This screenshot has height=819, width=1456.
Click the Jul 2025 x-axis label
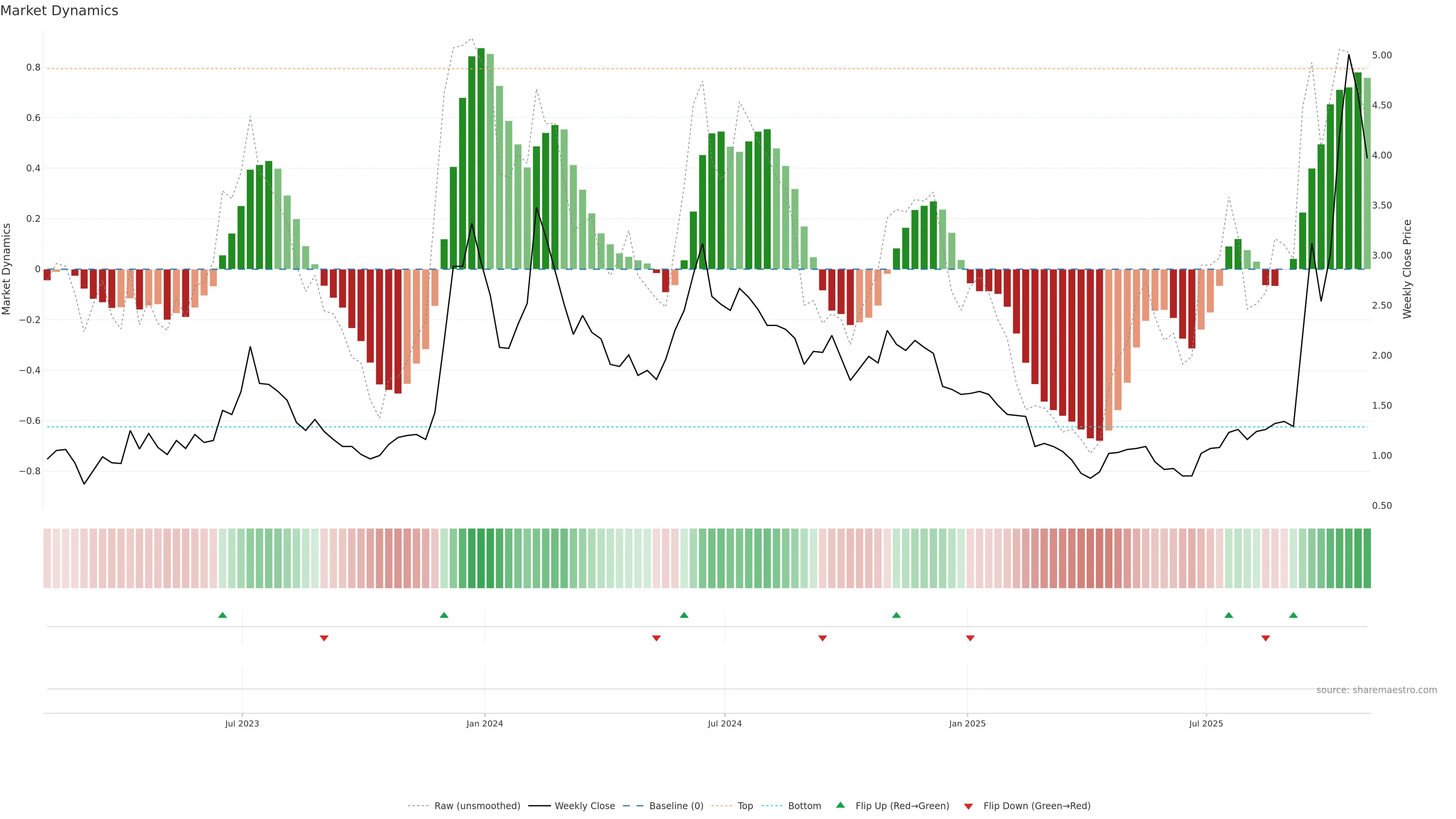click(x=1206, y=723)
